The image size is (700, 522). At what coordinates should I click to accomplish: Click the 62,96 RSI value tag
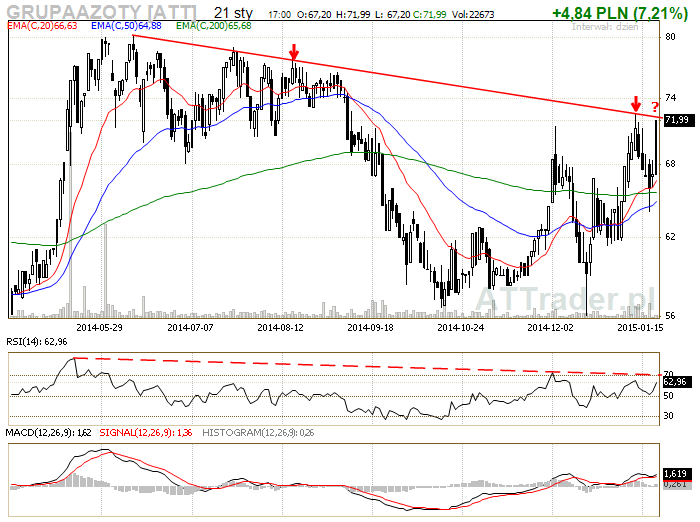point(678,381)
